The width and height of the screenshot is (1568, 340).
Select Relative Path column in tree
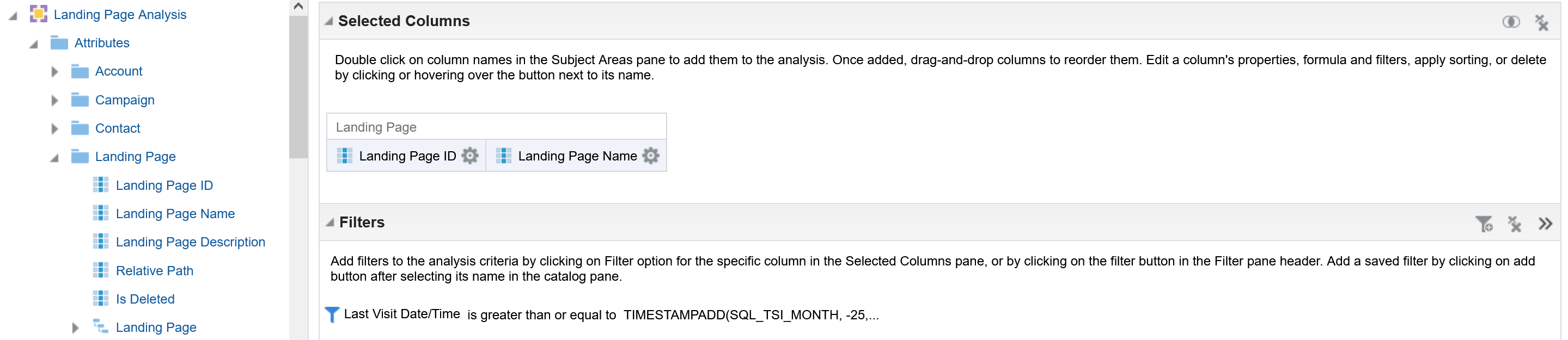[x=154, y=271]
